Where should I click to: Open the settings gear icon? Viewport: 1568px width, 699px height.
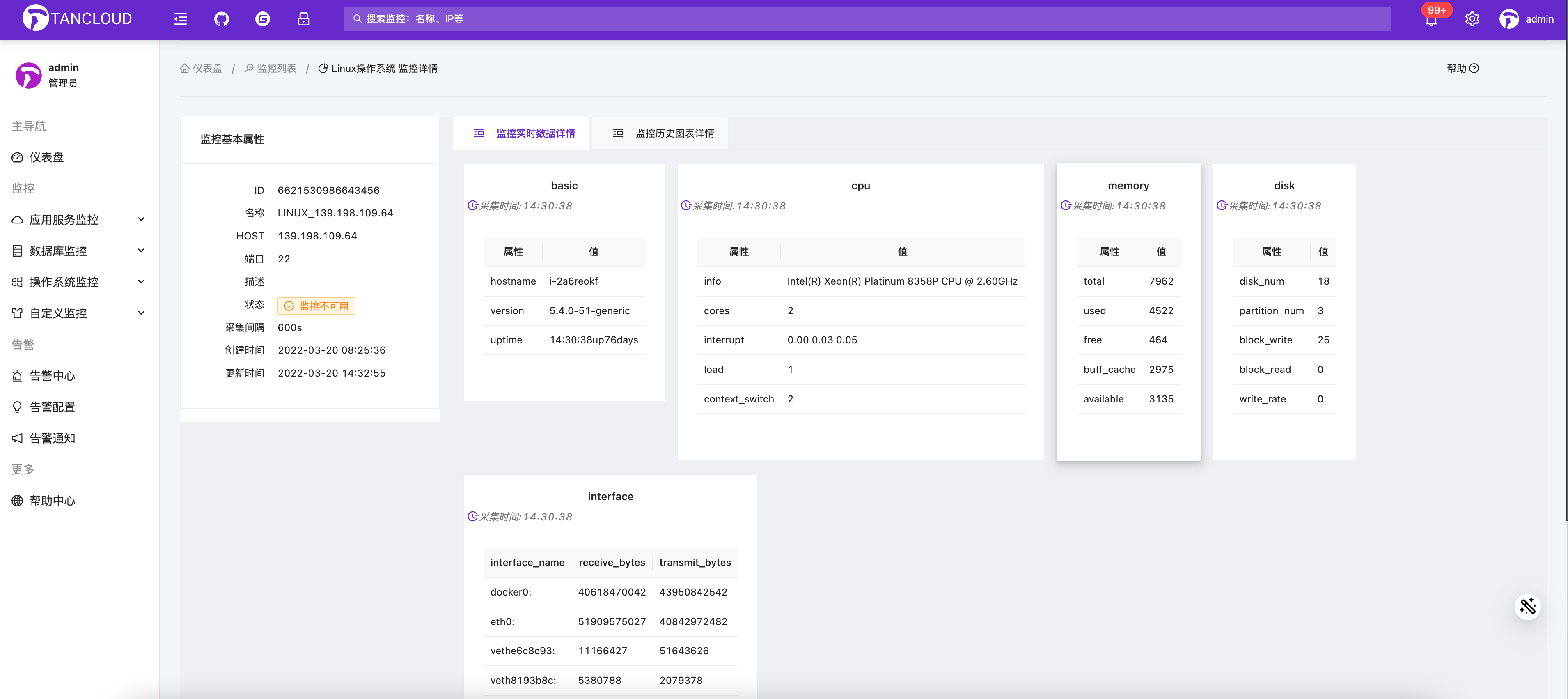tap(1472, 19)
